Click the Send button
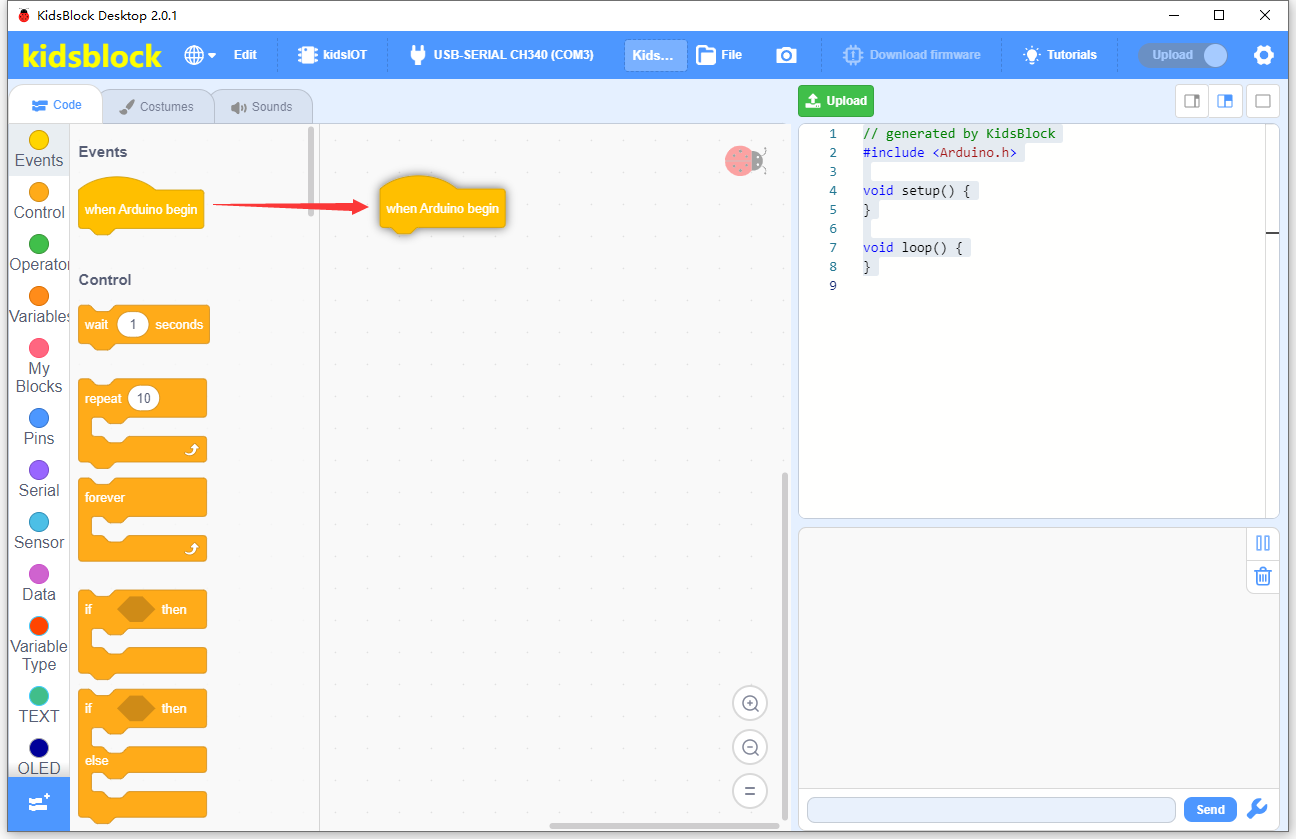The width and height of the screenshot is (1296, 839). [1210, 810]
